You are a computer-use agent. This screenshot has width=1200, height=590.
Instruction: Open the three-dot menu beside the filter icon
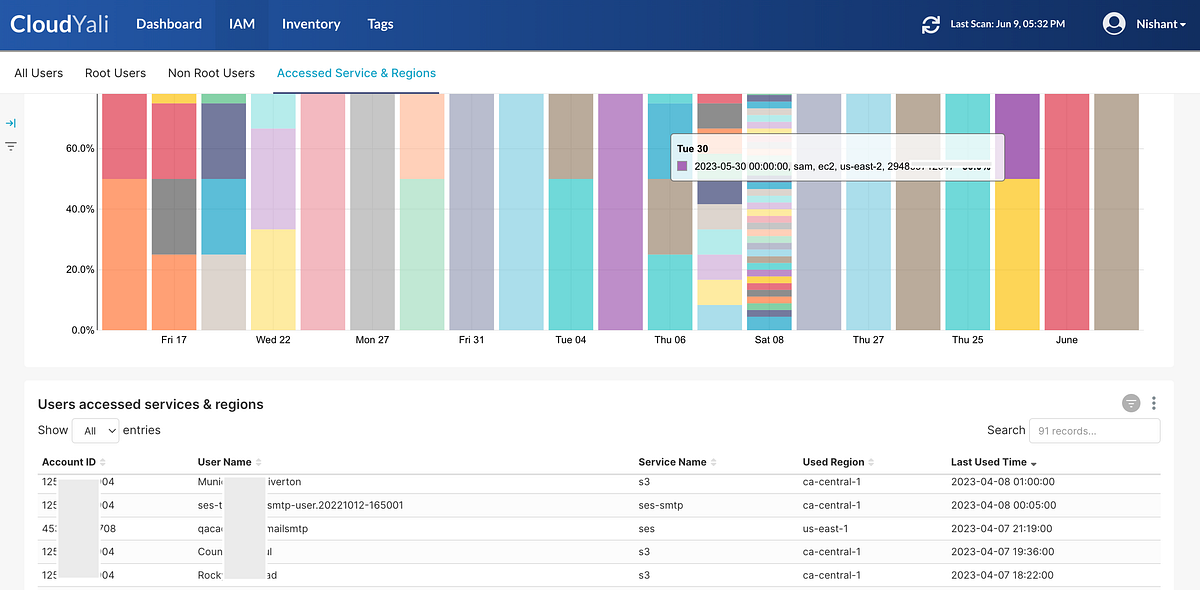pyautogui.click(x=1154, y=403)
